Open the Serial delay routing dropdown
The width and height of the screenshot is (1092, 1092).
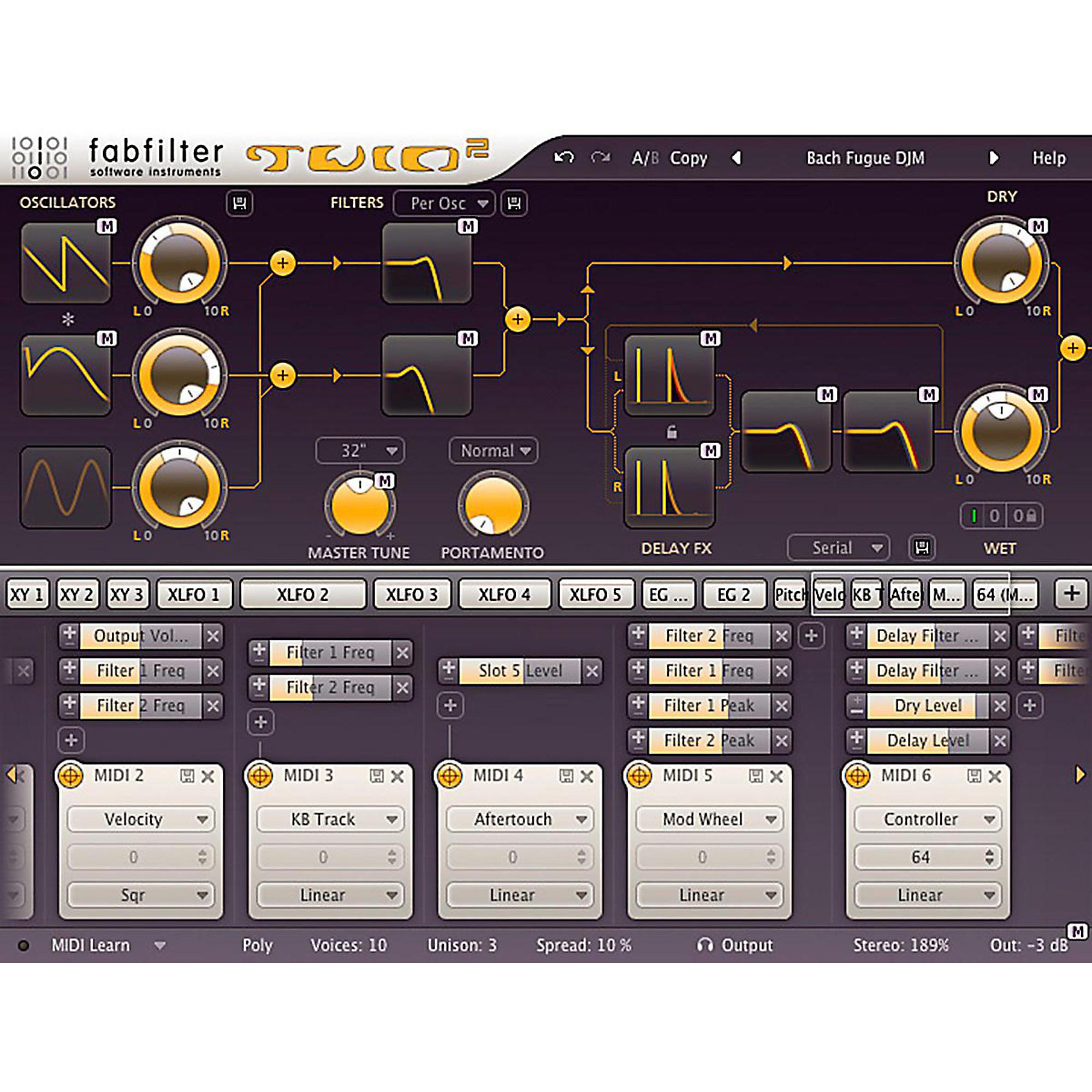(x=838, y=548)
